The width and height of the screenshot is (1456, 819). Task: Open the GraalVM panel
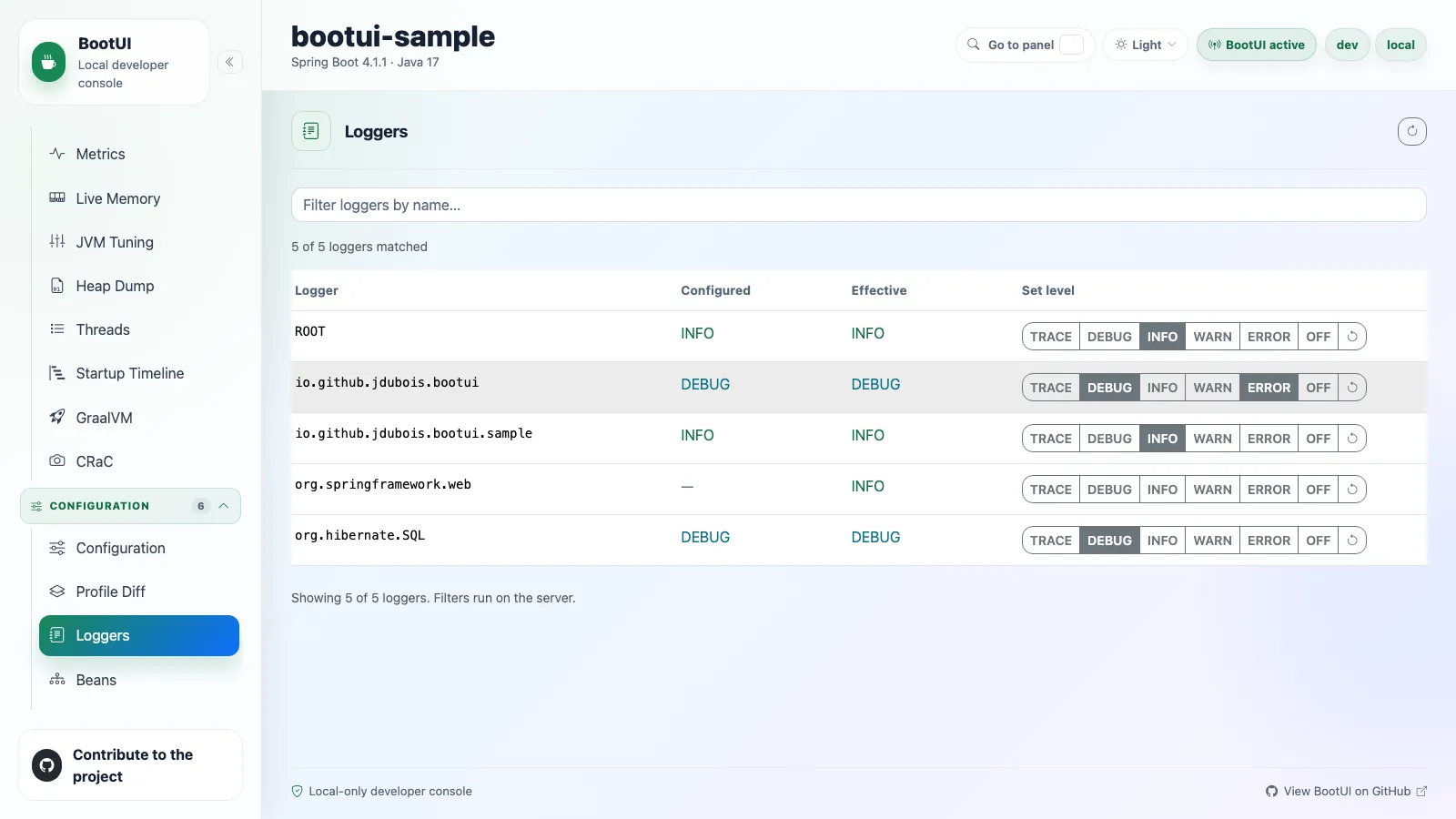tap(138, 418)
